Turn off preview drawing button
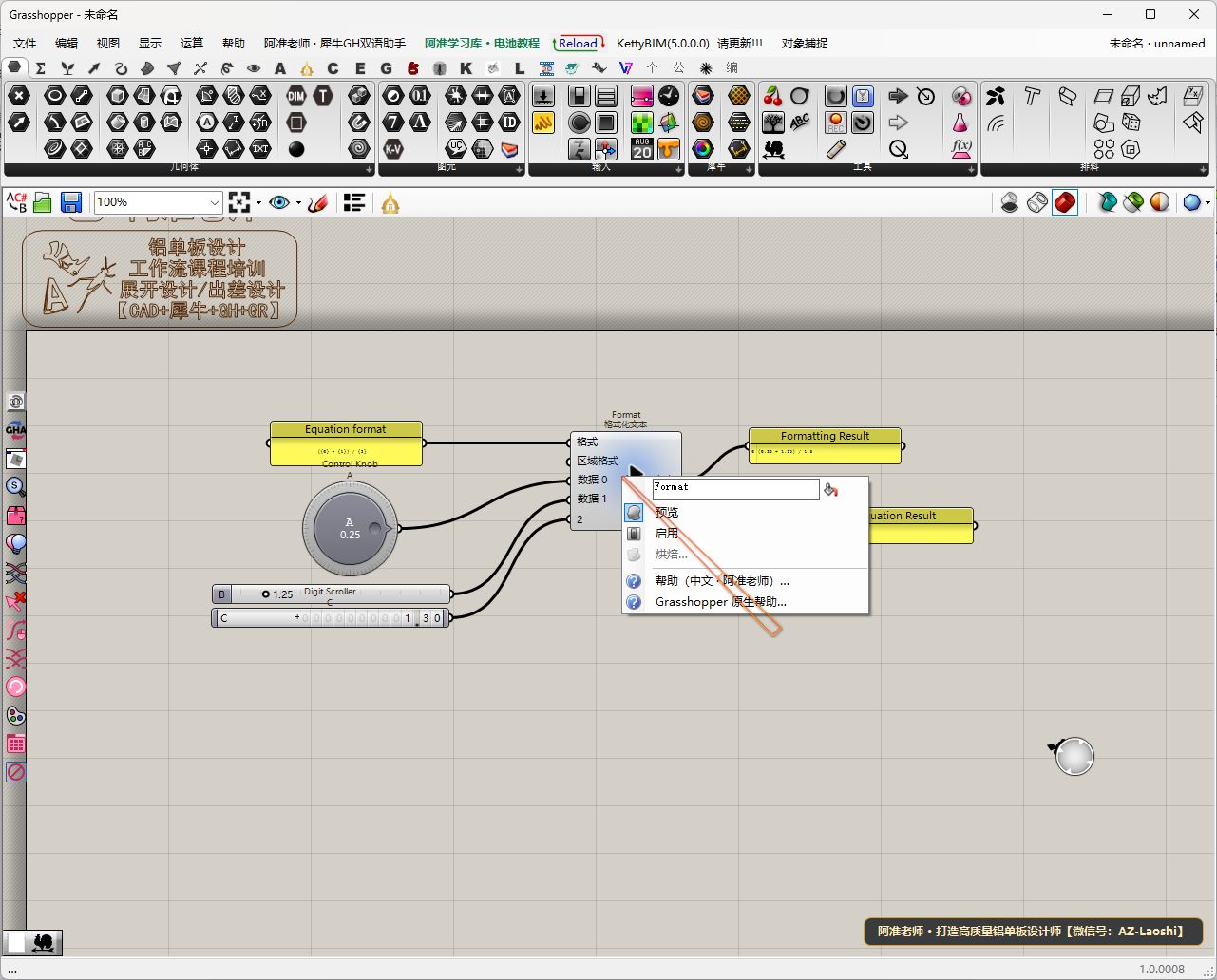This screenshot has width=1217, height=980. (x=1010, y=202)
